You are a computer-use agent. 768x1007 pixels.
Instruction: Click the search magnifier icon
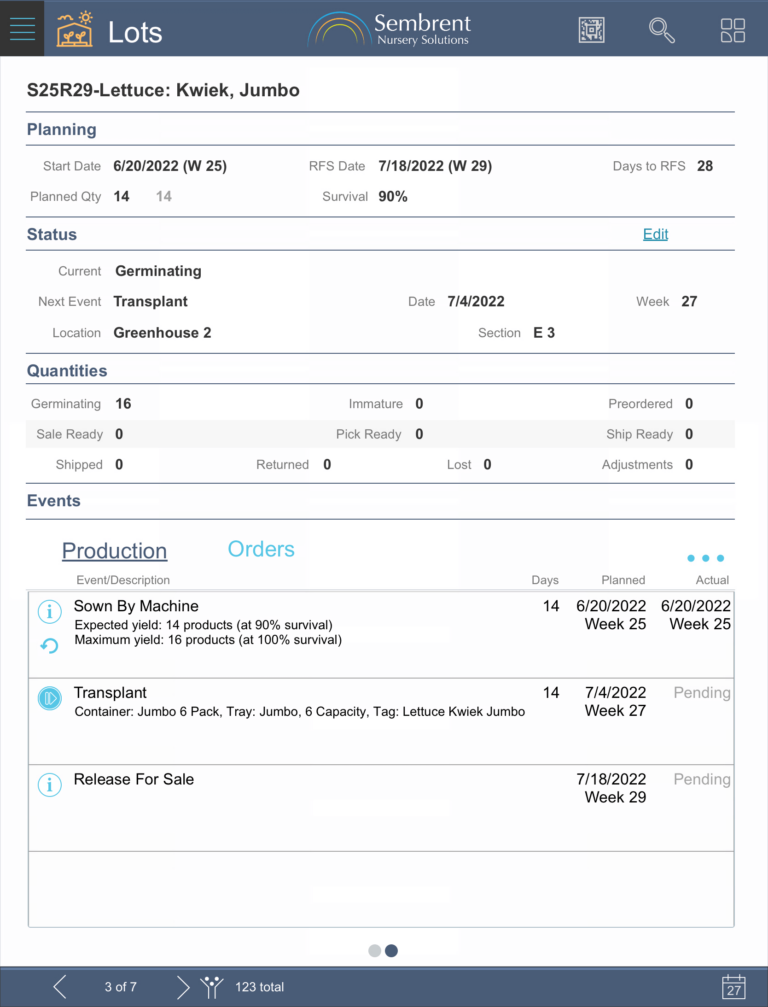[662, 30]
